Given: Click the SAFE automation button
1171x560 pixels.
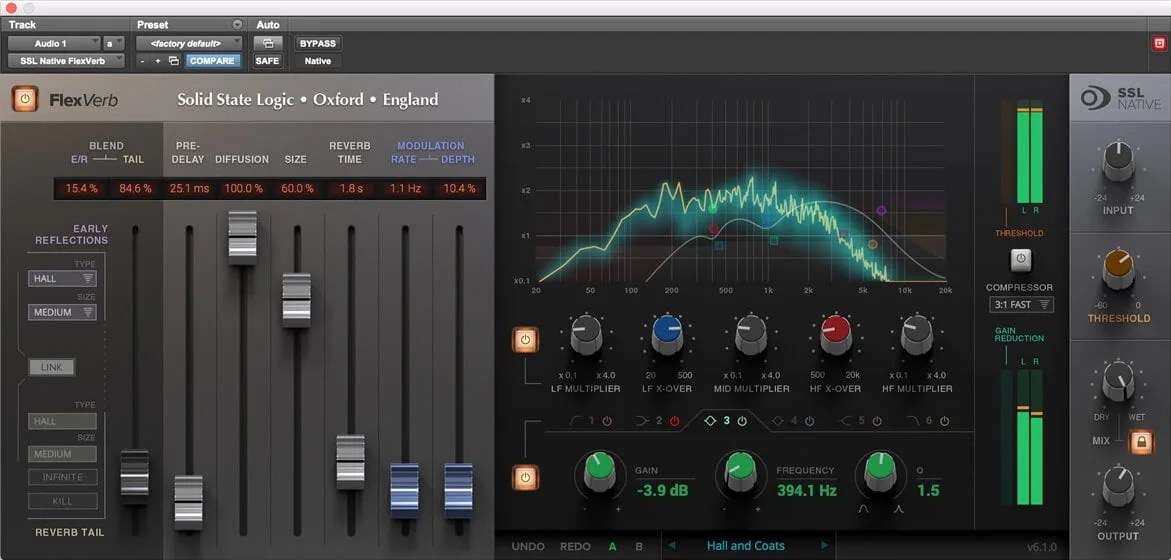Looking at the screenshot, I should tap(267, 60).
